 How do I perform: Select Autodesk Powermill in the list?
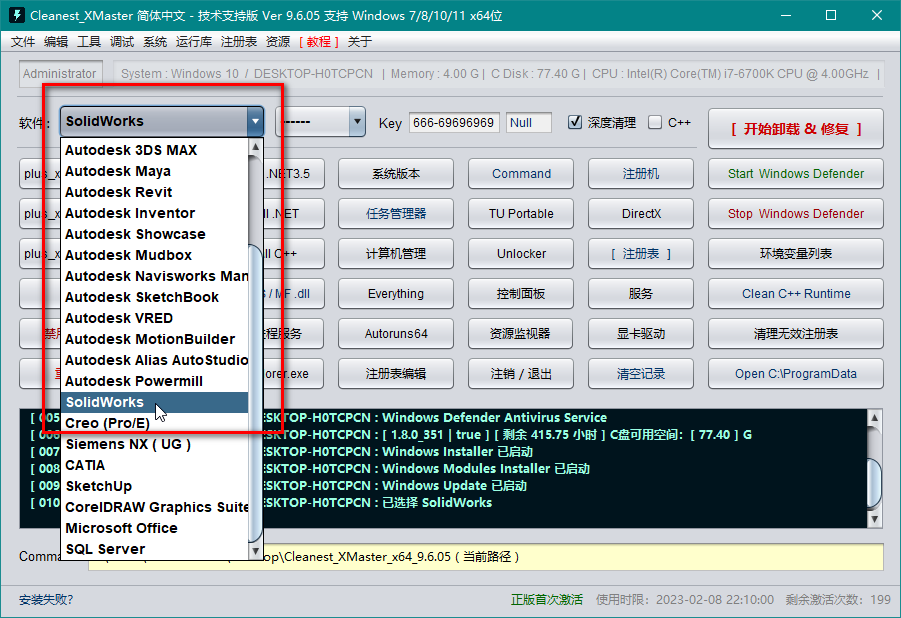coord(155,381)
